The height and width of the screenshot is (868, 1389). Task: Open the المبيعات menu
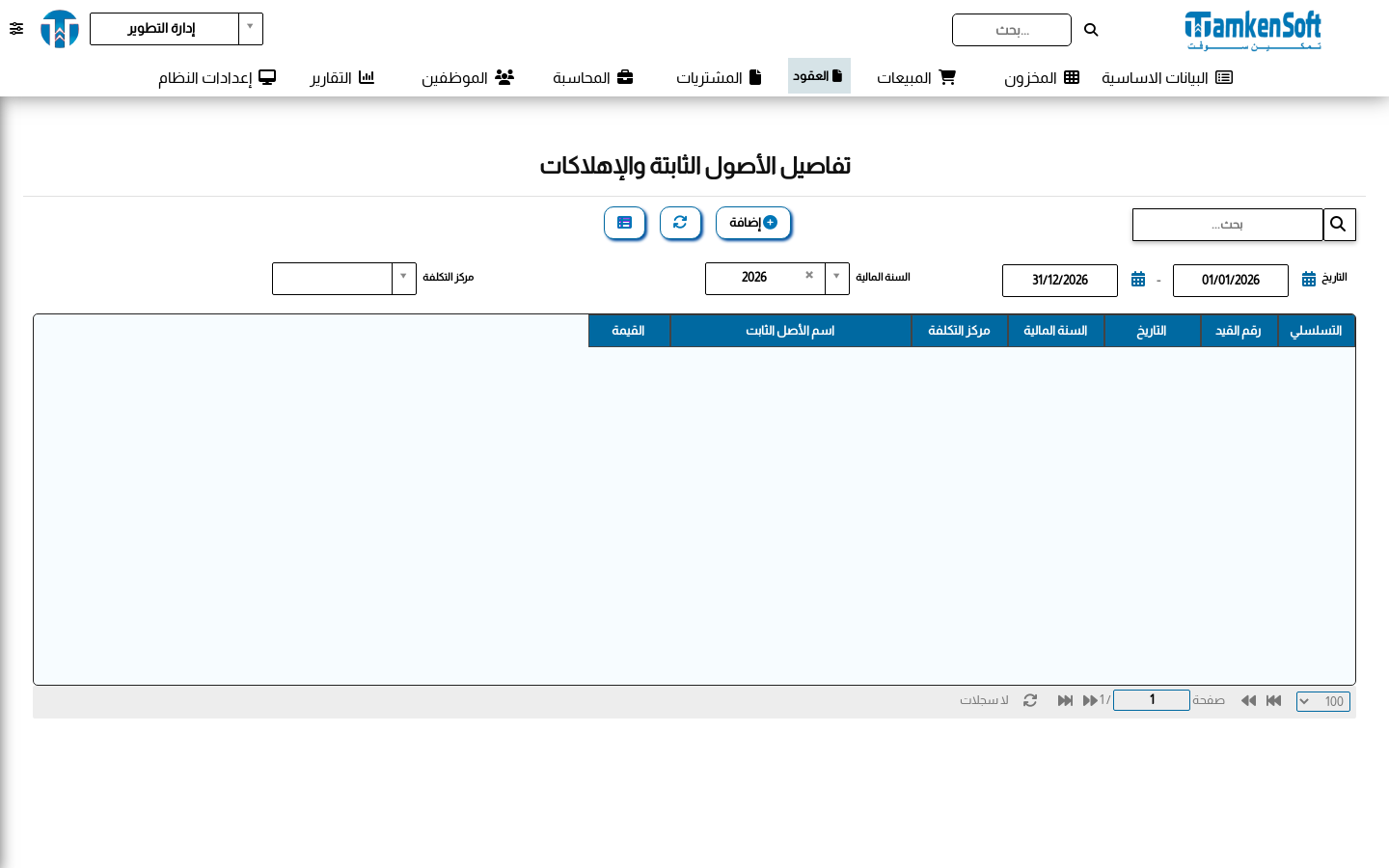[x=916, y=77]
